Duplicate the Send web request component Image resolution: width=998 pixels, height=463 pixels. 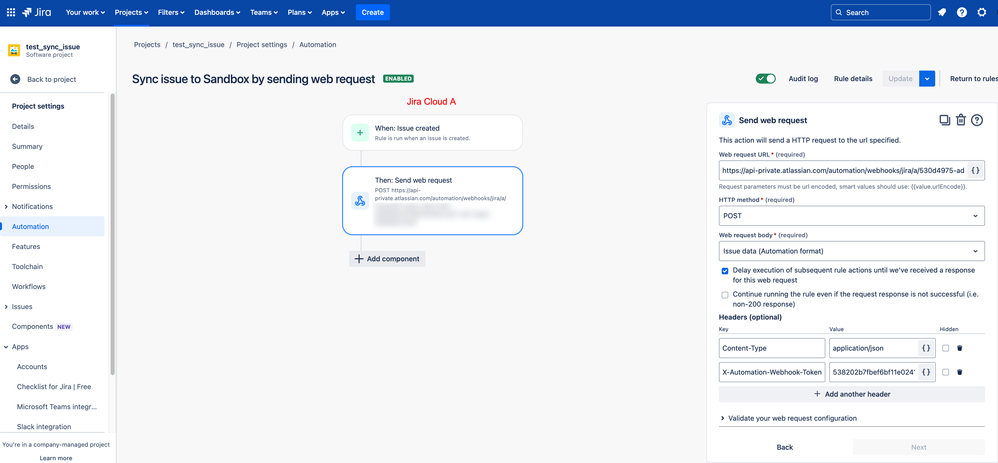click(945, 120)
